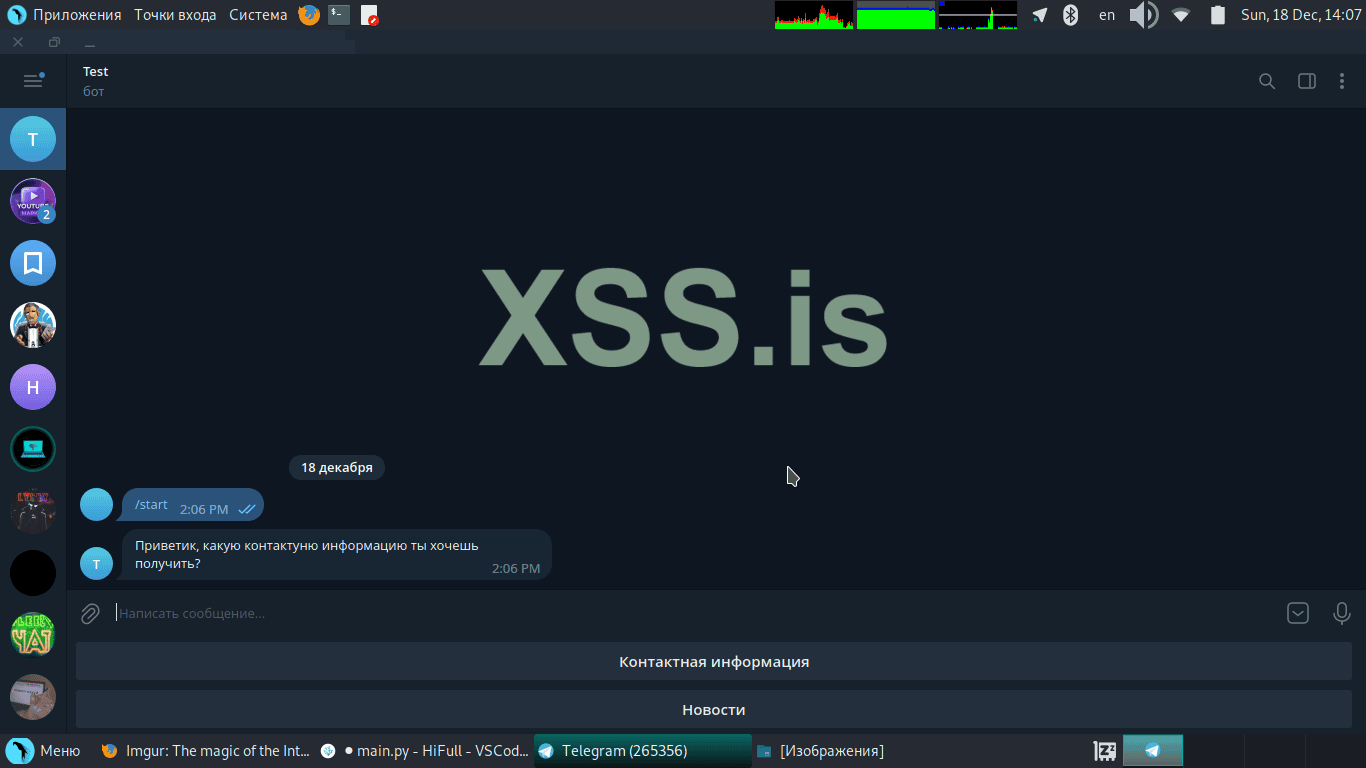Click the Telegram tray icon in top panel
Viewport: 1366px width, 768px height.
(x=1040, y=15)
